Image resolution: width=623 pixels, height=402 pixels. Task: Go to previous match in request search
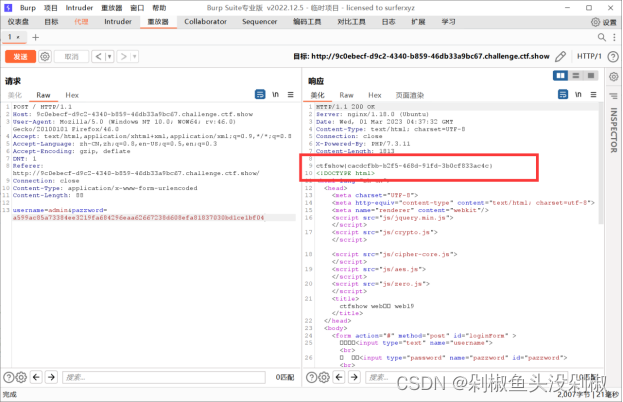click(36, 377)
